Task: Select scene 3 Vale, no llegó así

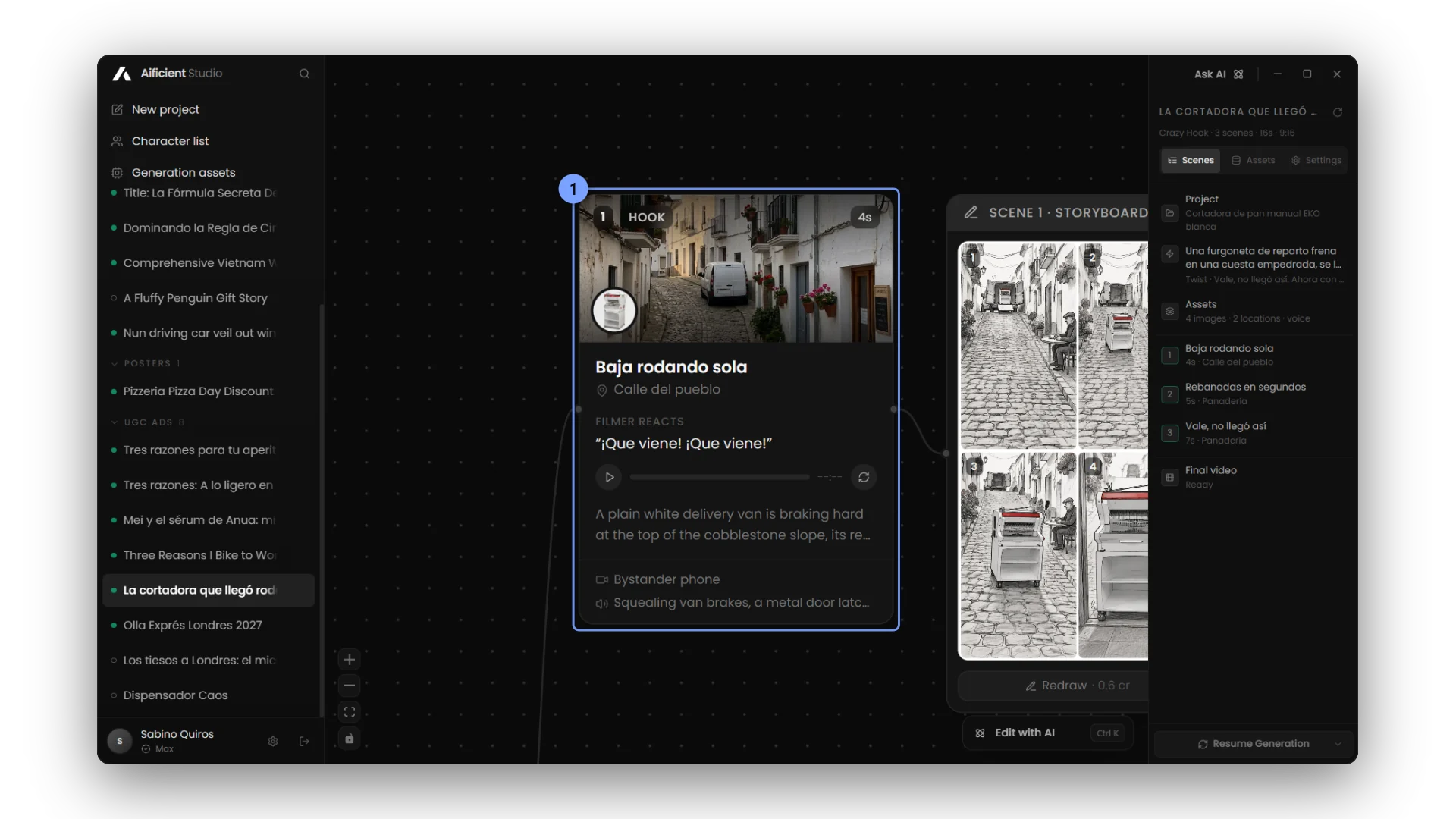Action: click(1254, 433)
